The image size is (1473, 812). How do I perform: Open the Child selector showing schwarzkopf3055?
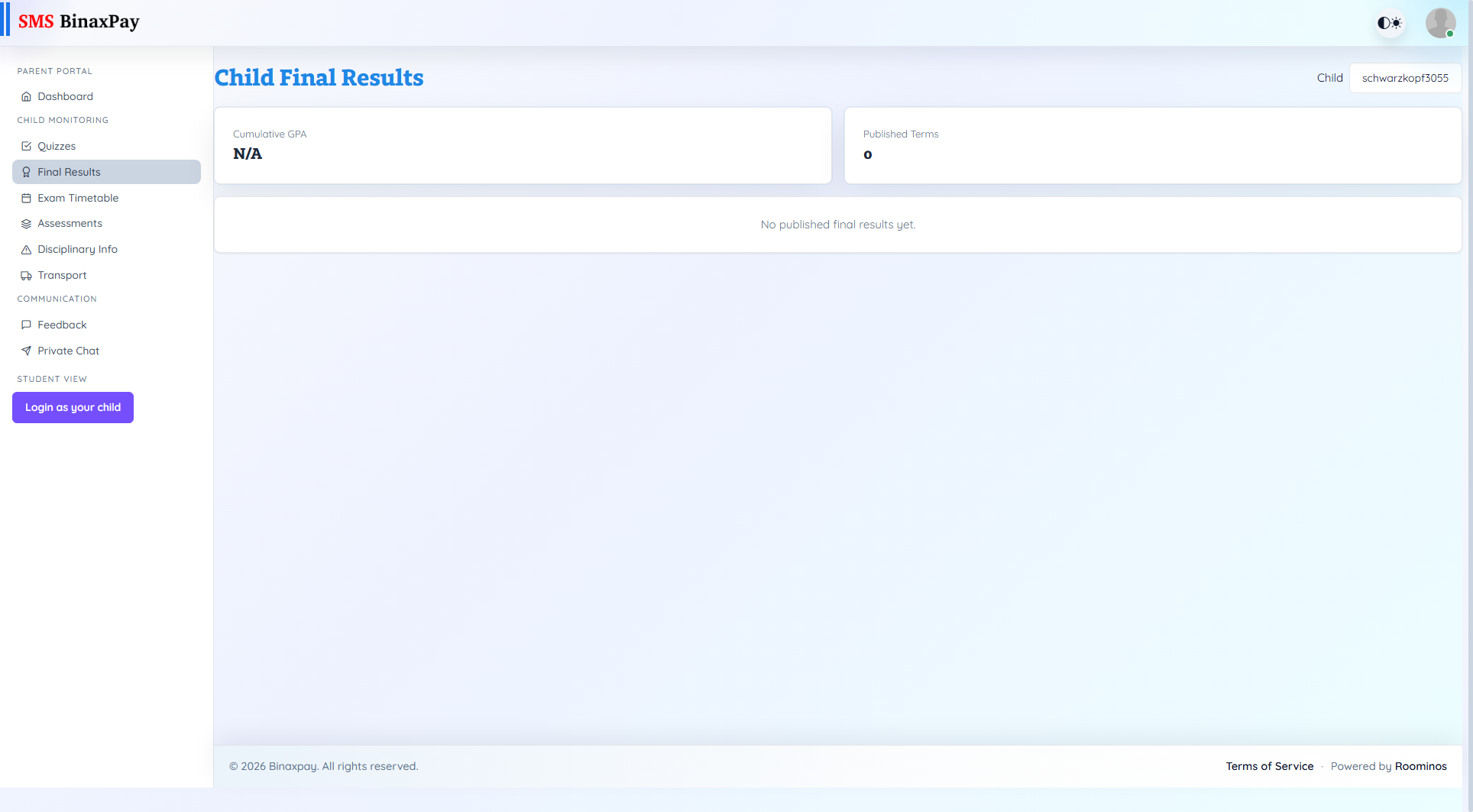[1404, 77]
